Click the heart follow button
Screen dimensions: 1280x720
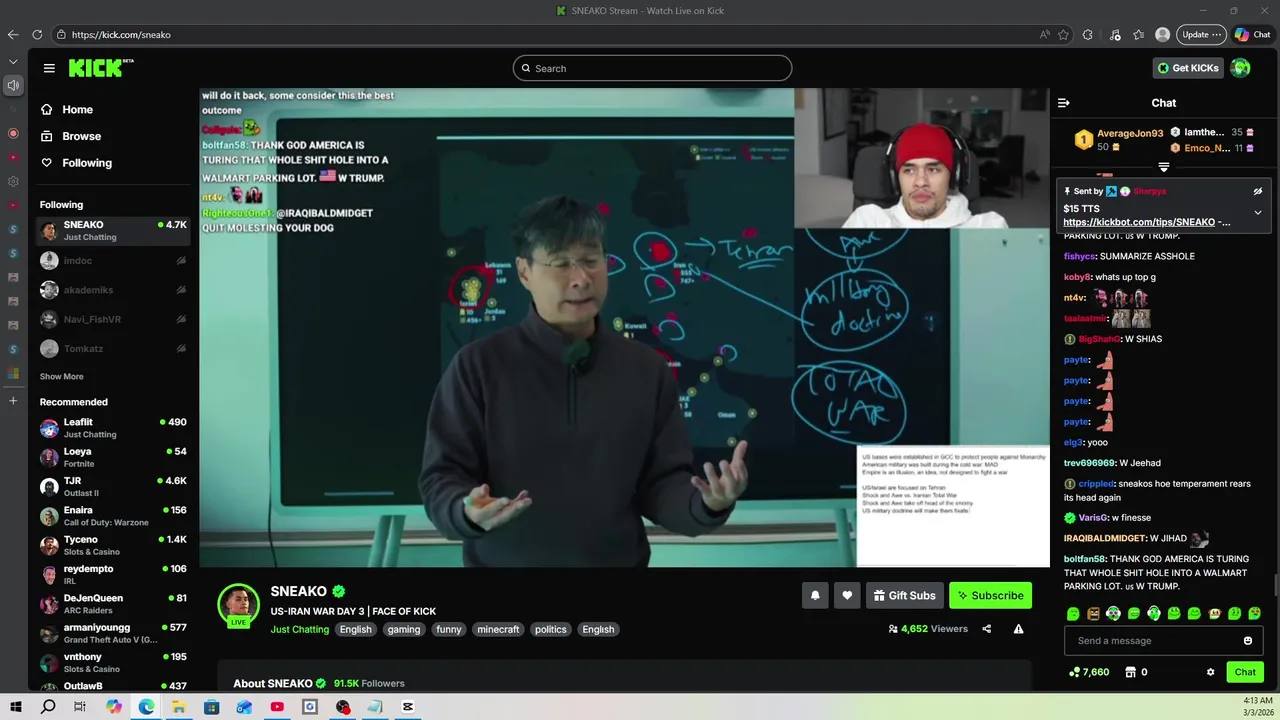point(847,595)
